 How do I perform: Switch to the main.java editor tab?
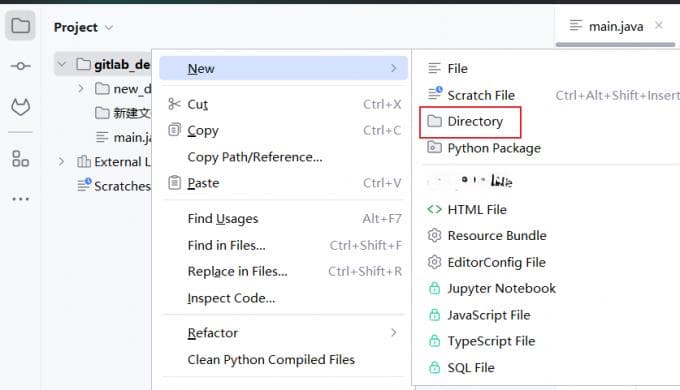pyautogui.click(x=615, y=26)
